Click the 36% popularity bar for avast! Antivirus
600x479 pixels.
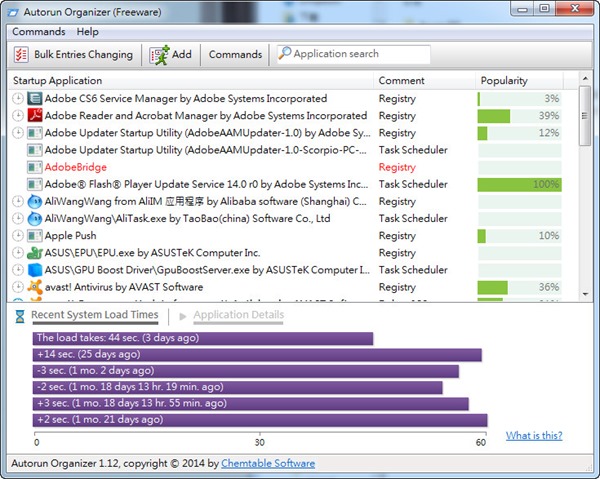pos(519,287)
